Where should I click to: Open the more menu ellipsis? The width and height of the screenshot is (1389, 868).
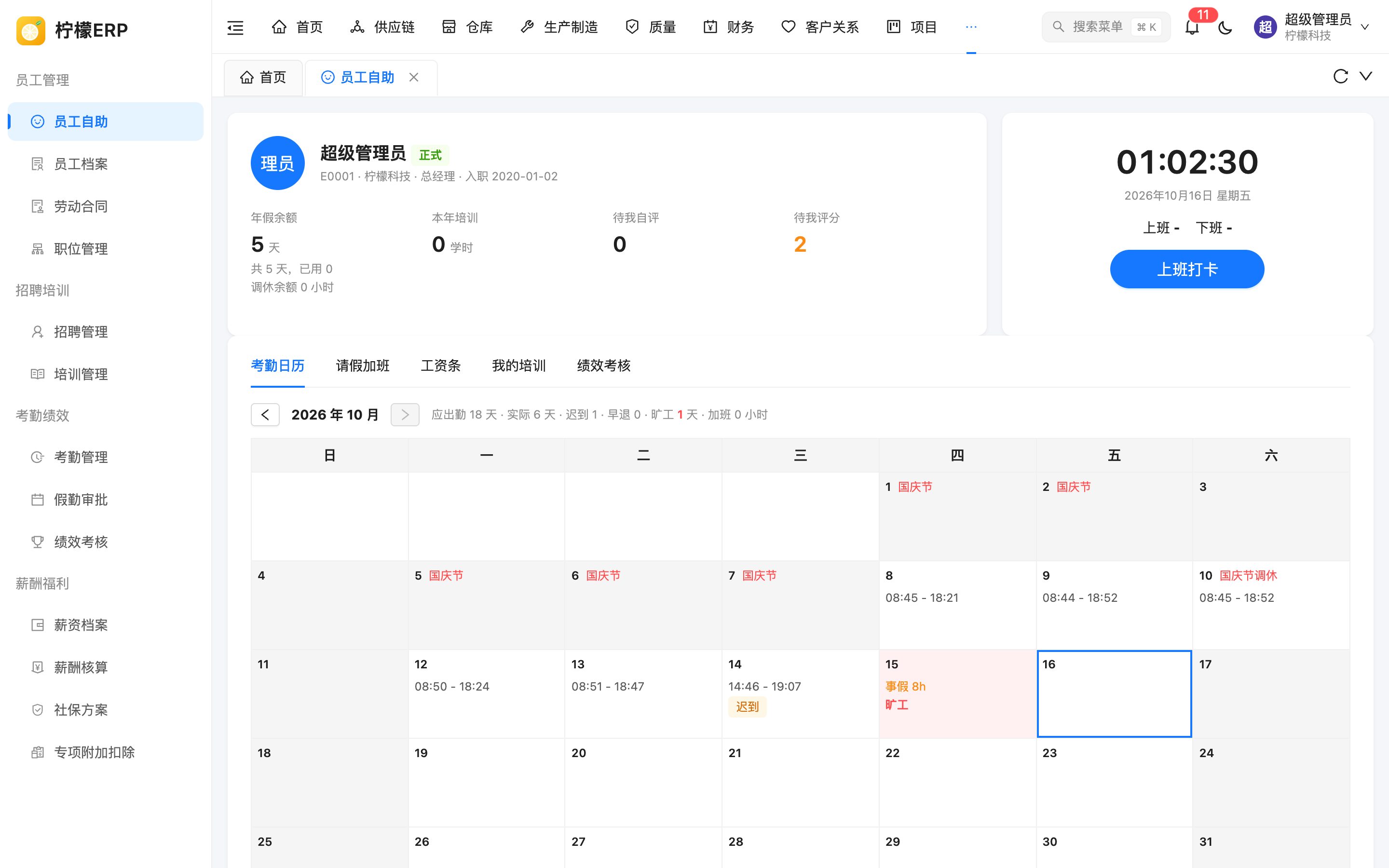(971, 27)
